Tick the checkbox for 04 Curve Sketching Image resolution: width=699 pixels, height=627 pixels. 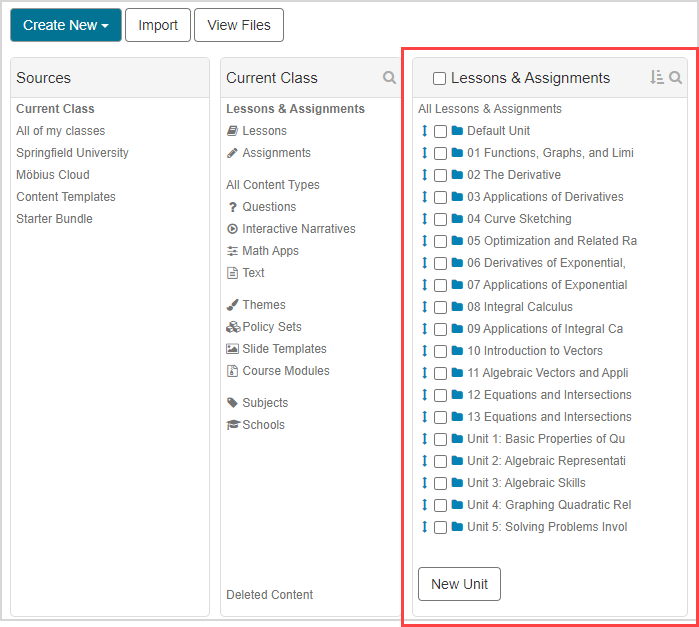pos(441,219)
